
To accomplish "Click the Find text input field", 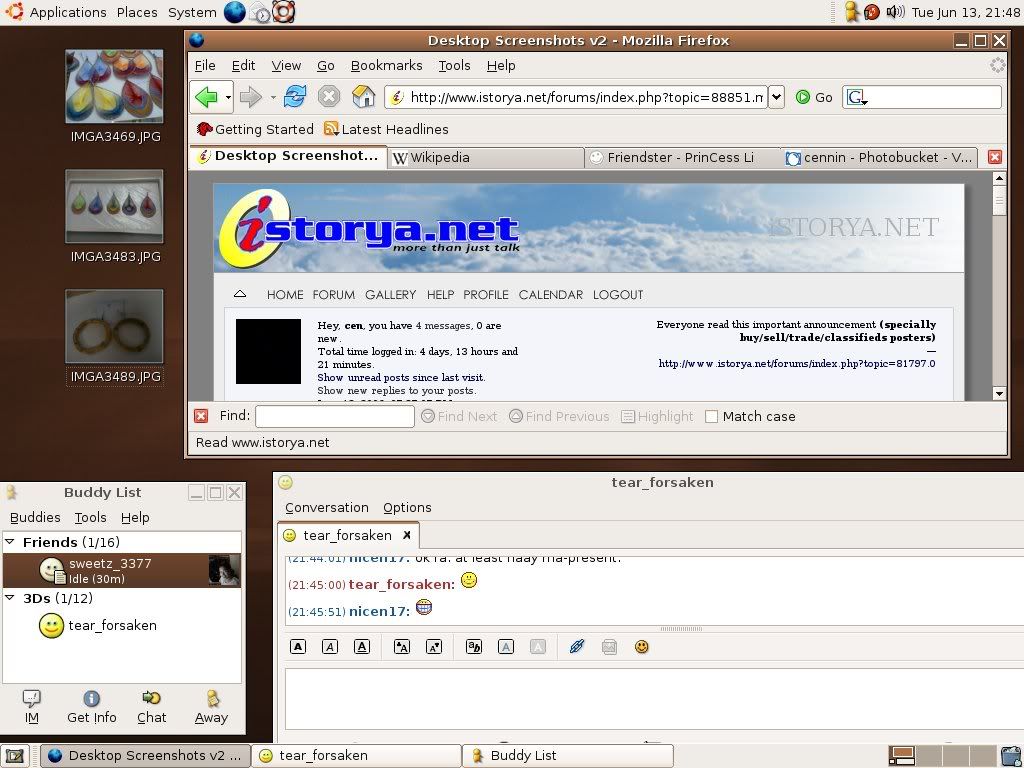I will click(x=334, y=416).
